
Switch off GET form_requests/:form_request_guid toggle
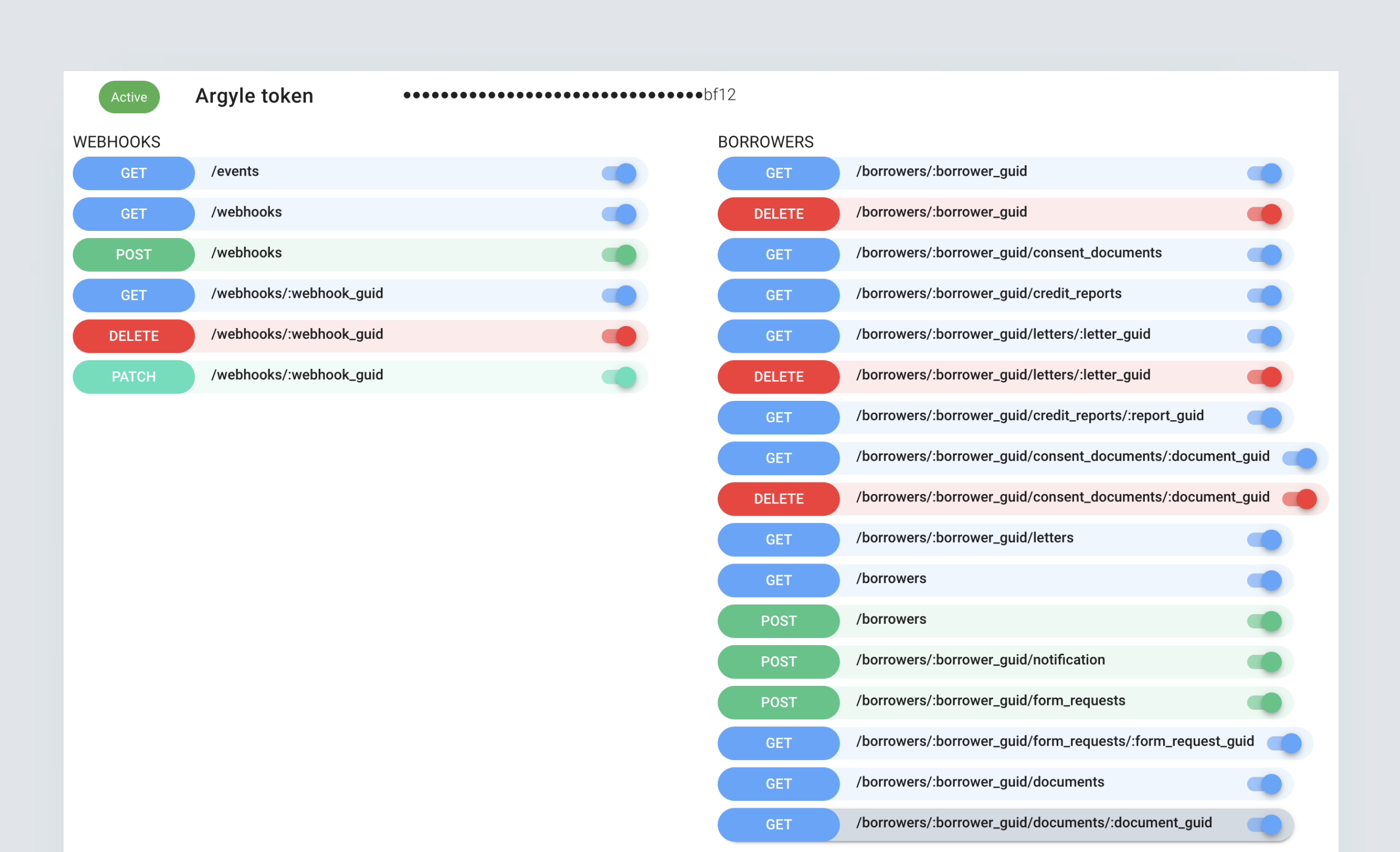[1283, 743]
